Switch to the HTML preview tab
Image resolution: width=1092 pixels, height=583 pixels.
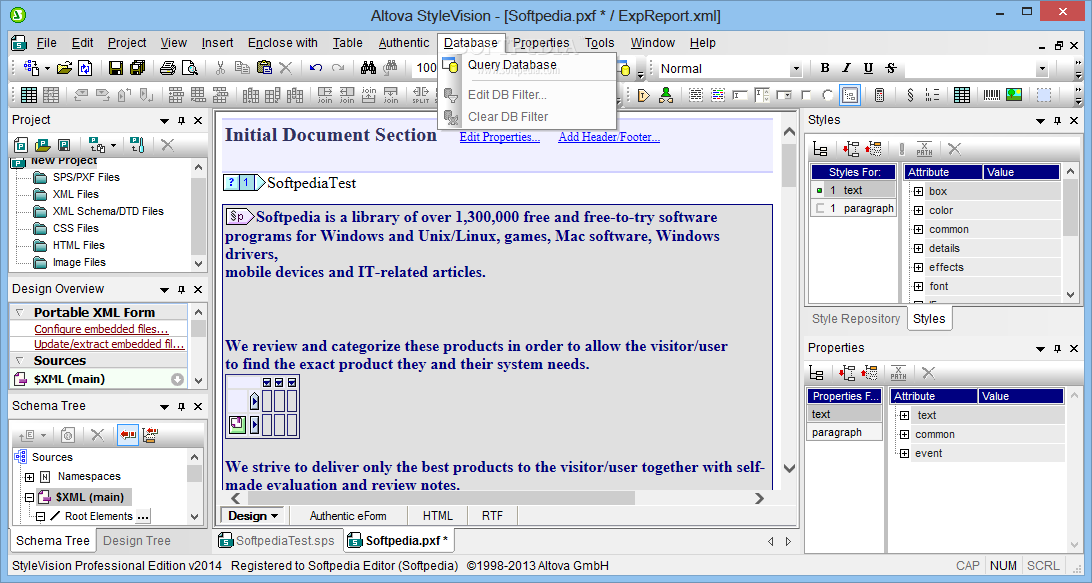(x=437, y=516)
